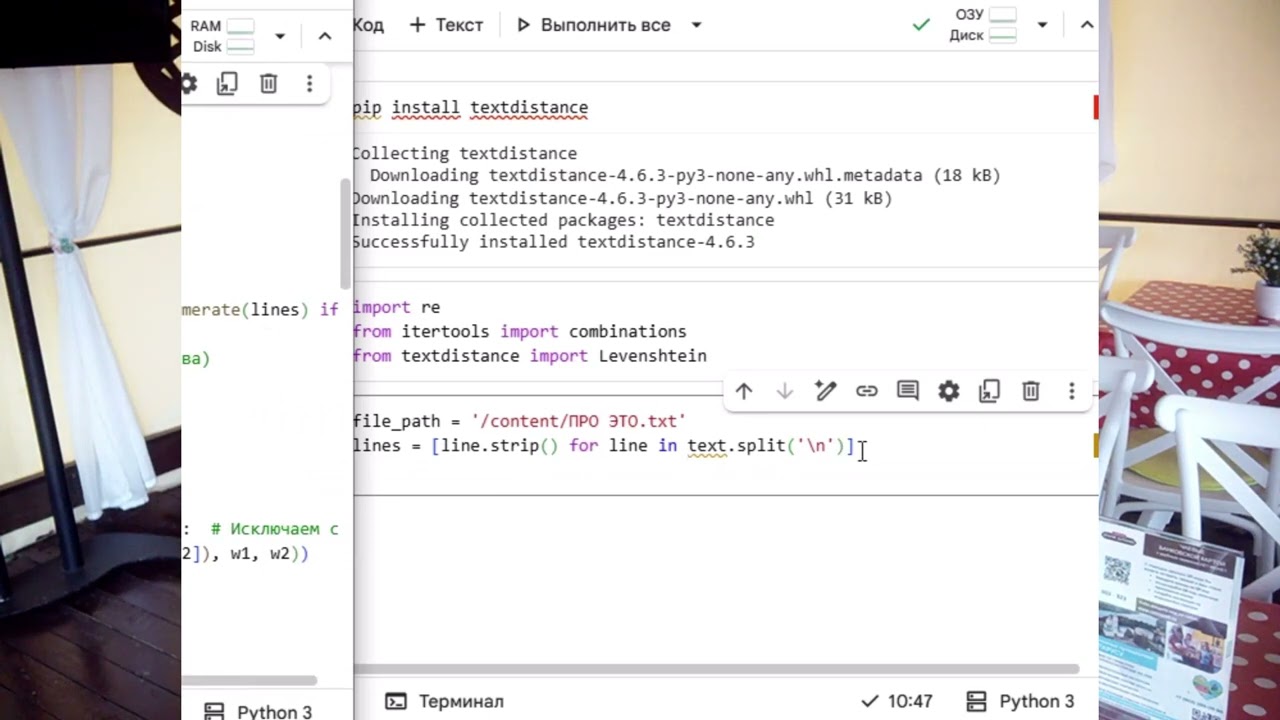Copy link to the selected cell
This screenshot has height=720, width=1280.
coord(867,391)
